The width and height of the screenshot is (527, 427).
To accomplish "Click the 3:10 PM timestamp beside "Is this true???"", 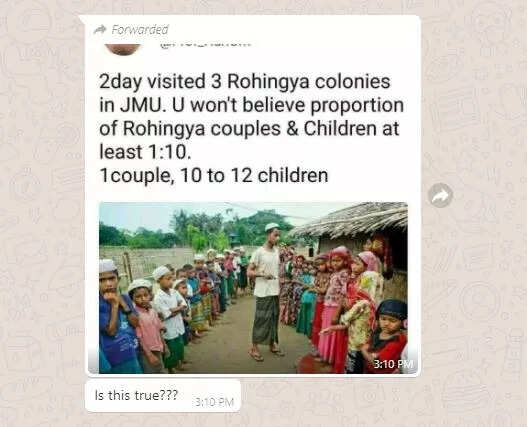I will (x=214, y=402).
